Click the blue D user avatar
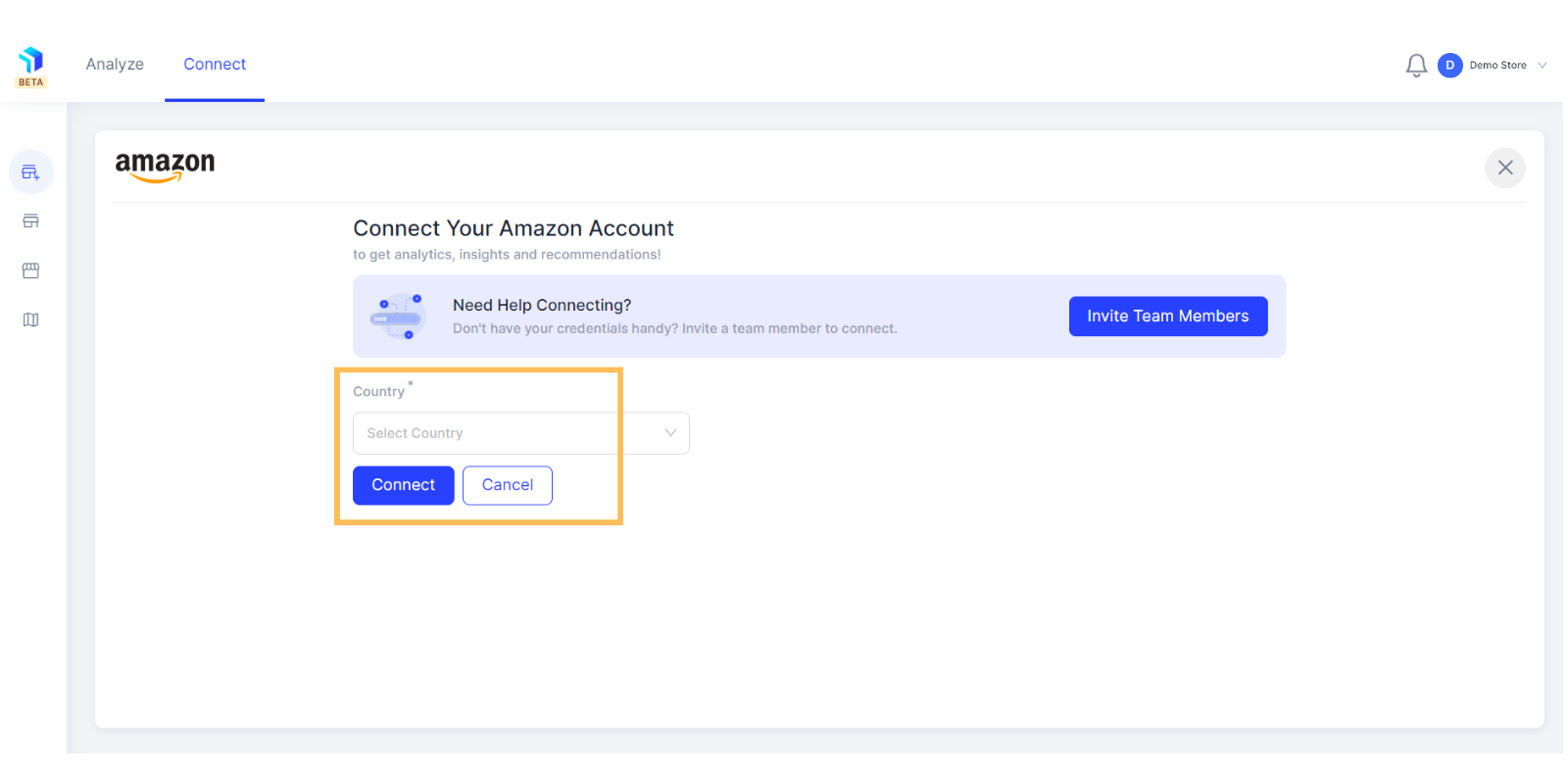Viewport: 1568px width, 784px height. (1450, 66)
